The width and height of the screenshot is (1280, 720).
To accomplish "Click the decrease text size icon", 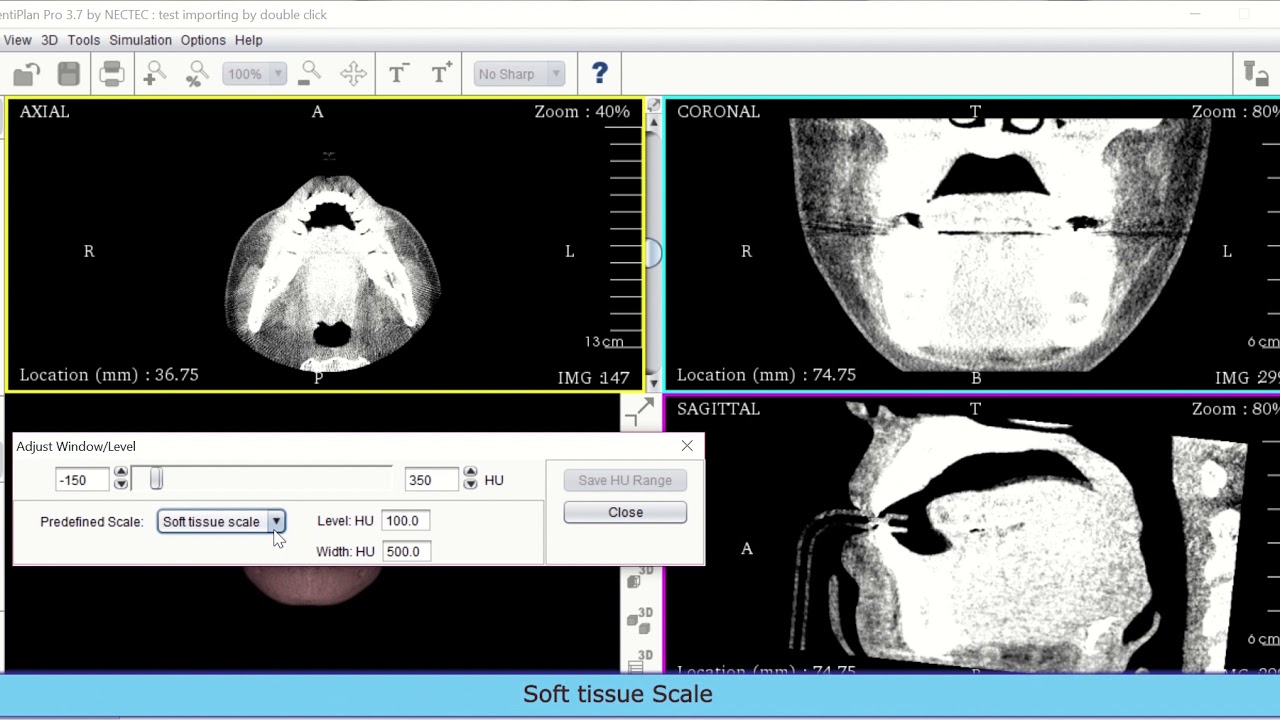I will (398, 74).
